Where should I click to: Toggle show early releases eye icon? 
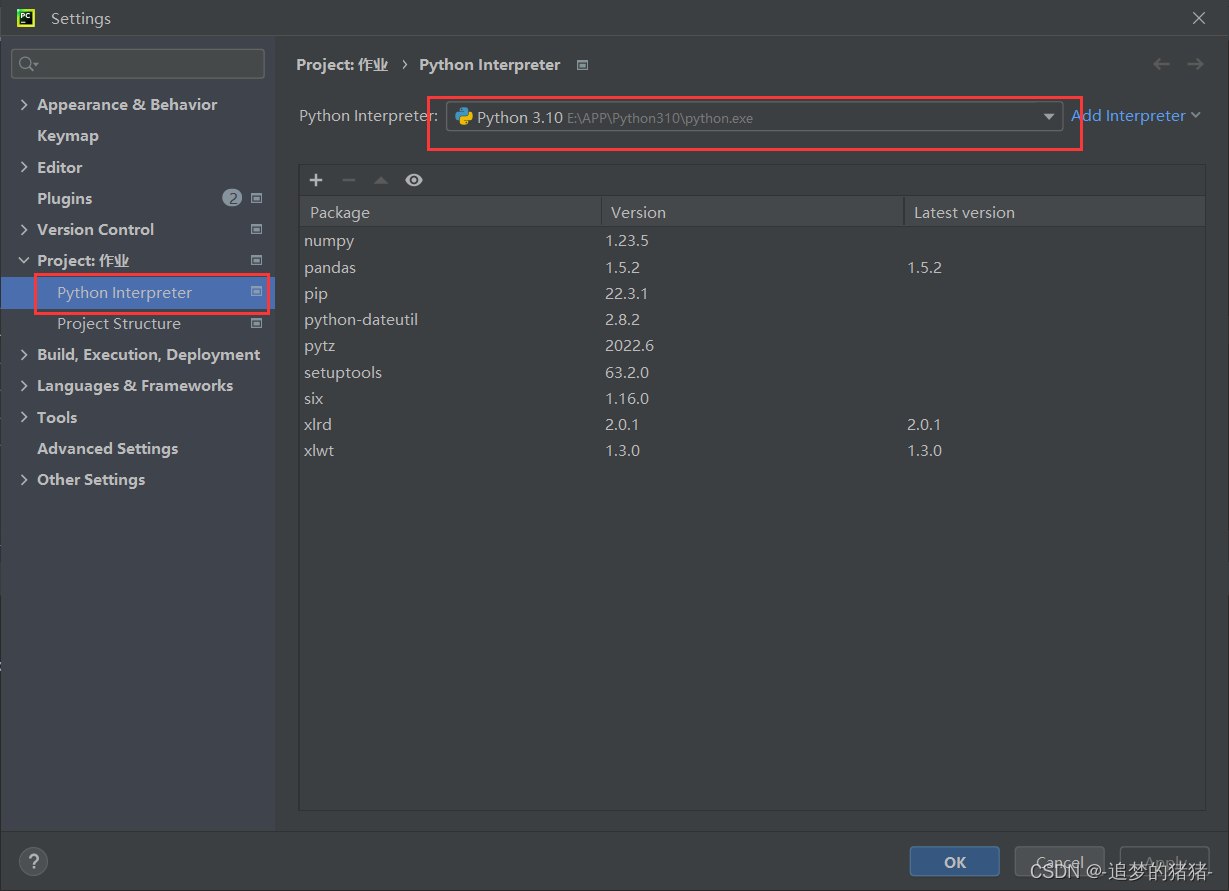414,180
